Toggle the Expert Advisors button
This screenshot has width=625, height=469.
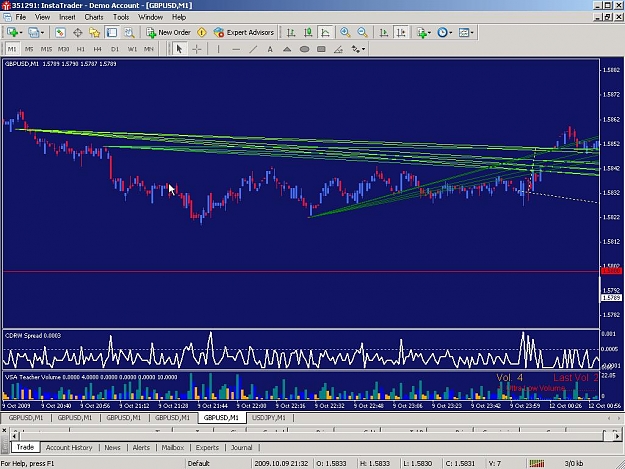click(x=244, y=33)
